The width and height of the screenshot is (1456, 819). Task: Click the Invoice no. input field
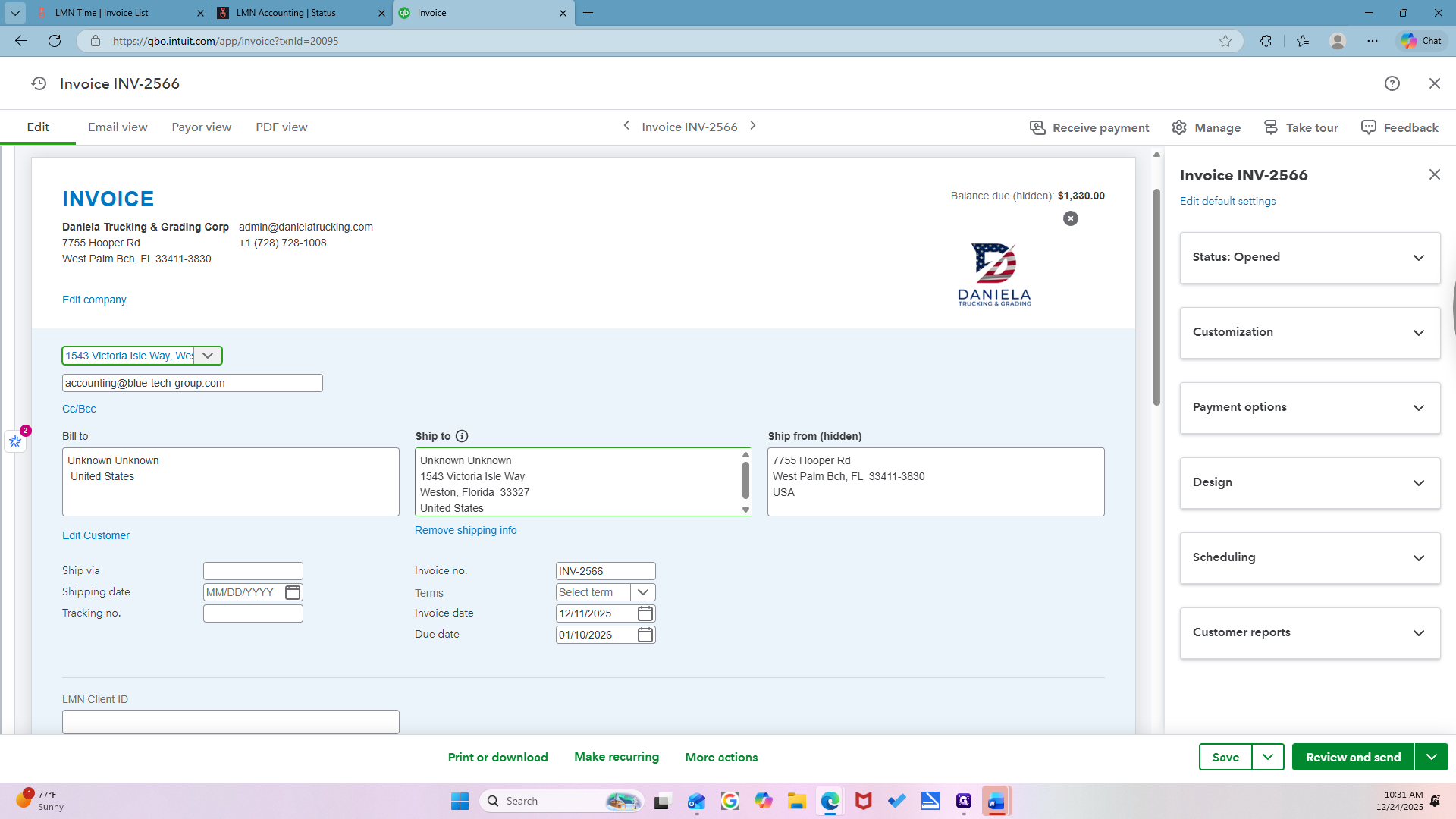605,571
